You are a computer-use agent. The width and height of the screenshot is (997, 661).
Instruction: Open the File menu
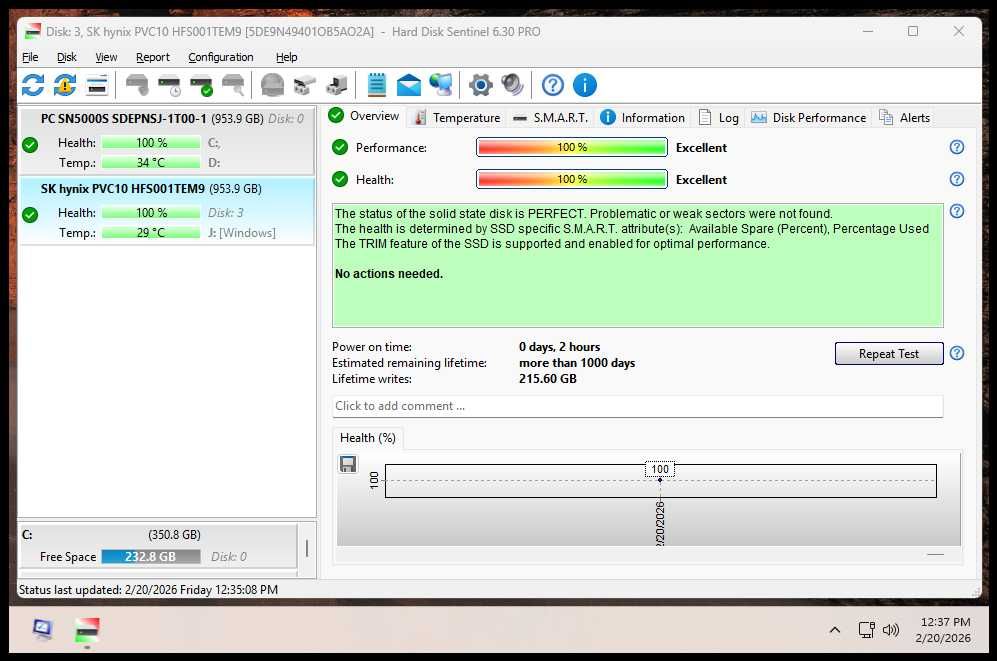click(30, 57)
